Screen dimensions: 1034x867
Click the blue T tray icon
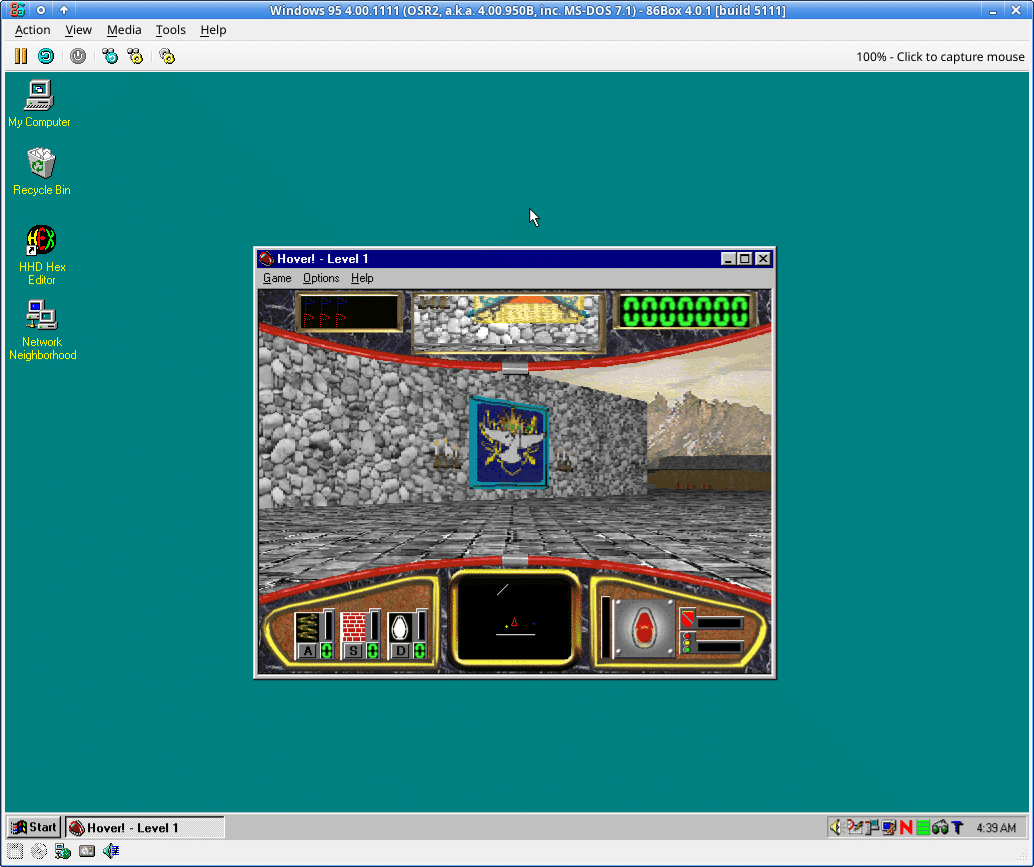point(958,827)
